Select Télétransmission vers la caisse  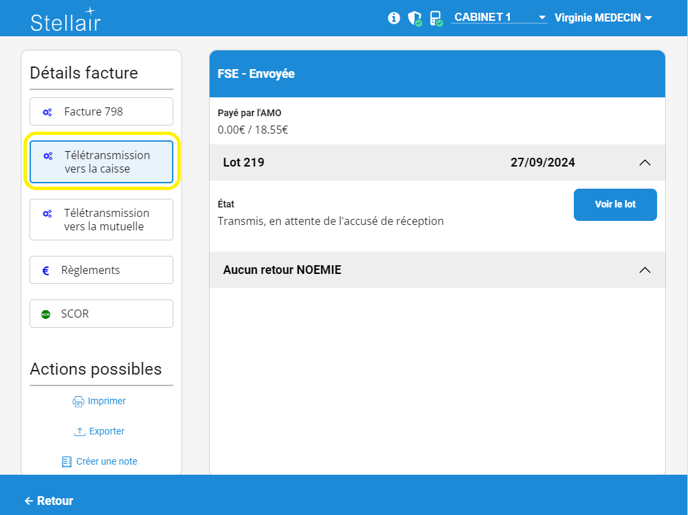101,162
